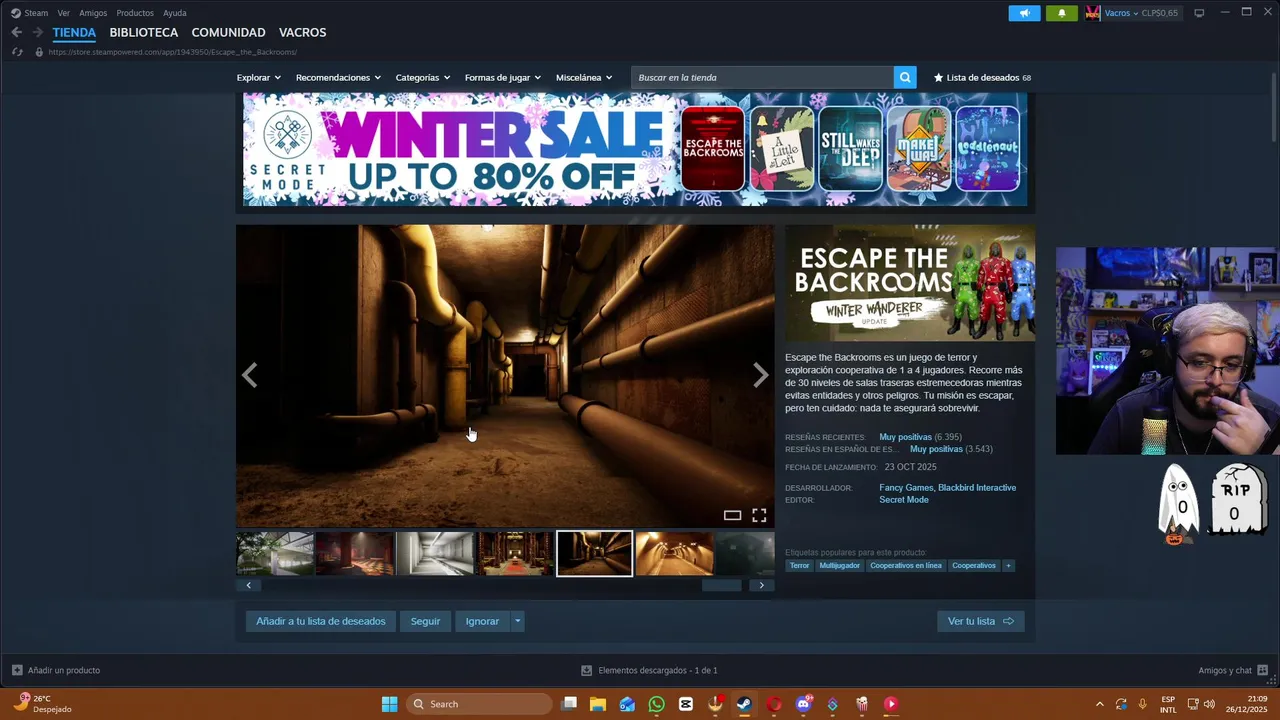
Task: Click the Ignorar button
Action: 482,621
